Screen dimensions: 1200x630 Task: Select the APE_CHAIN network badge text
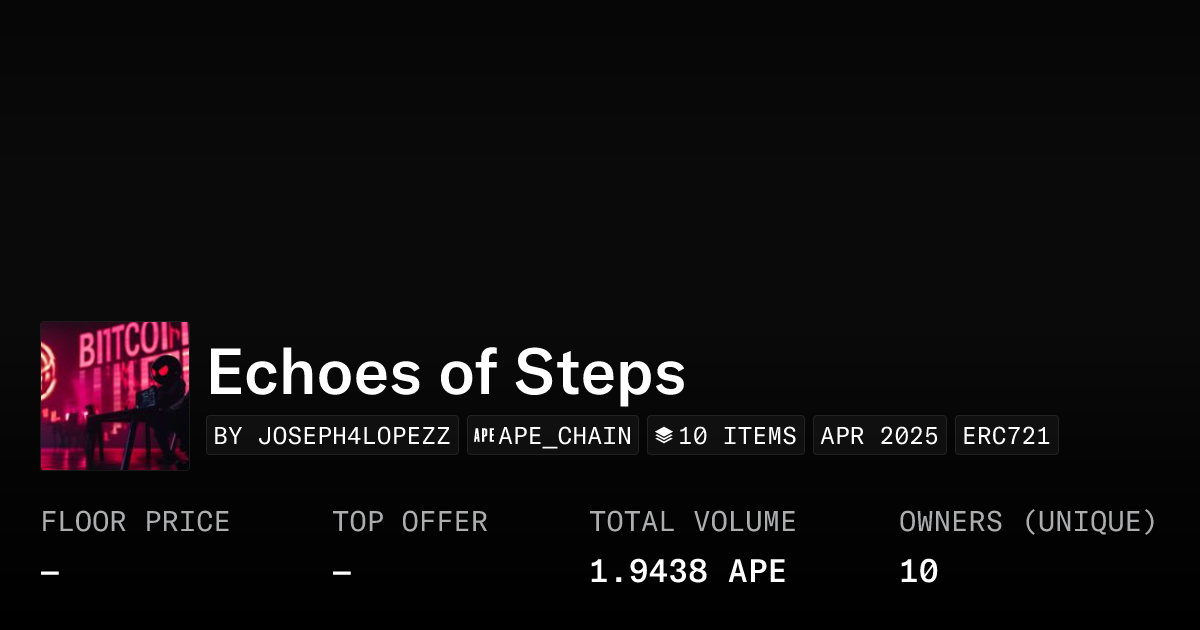(565, 436)
